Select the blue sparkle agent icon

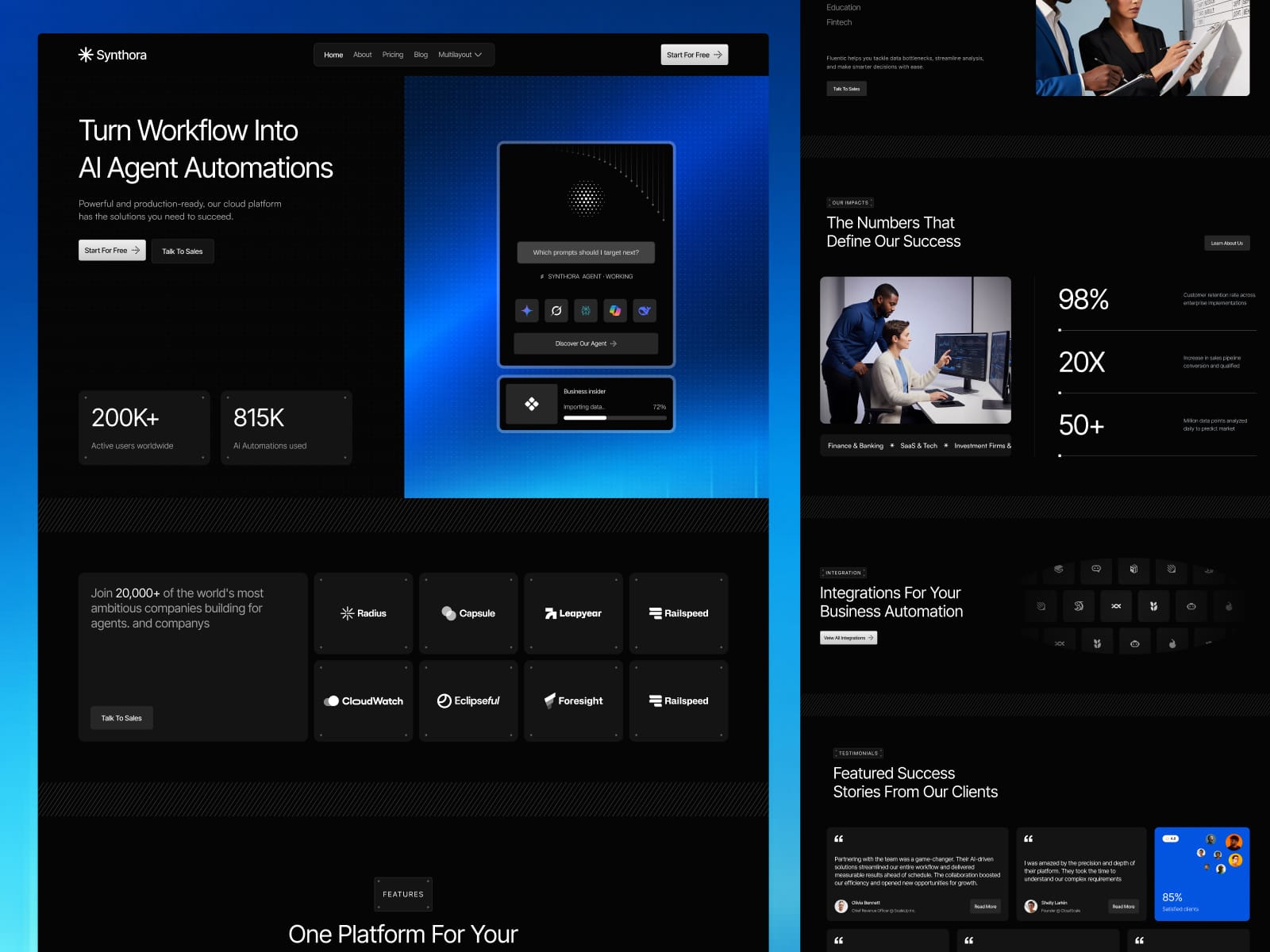click(x=527, y=310)
